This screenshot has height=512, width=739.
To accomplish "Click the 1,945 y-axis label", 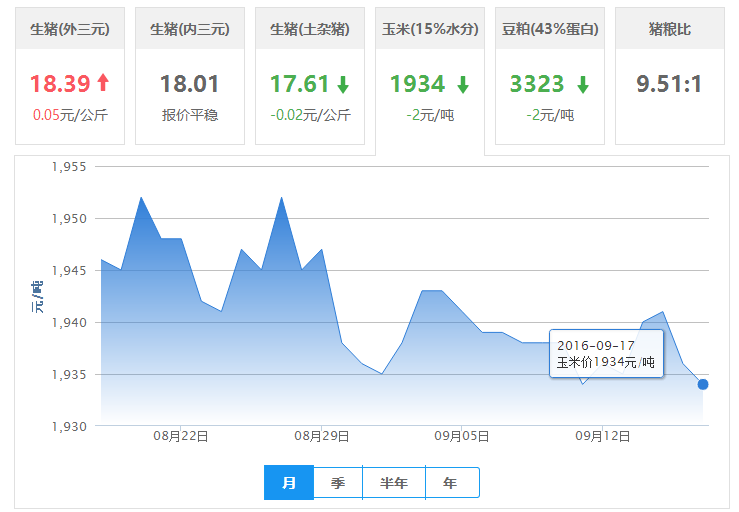I will point(69,271).
